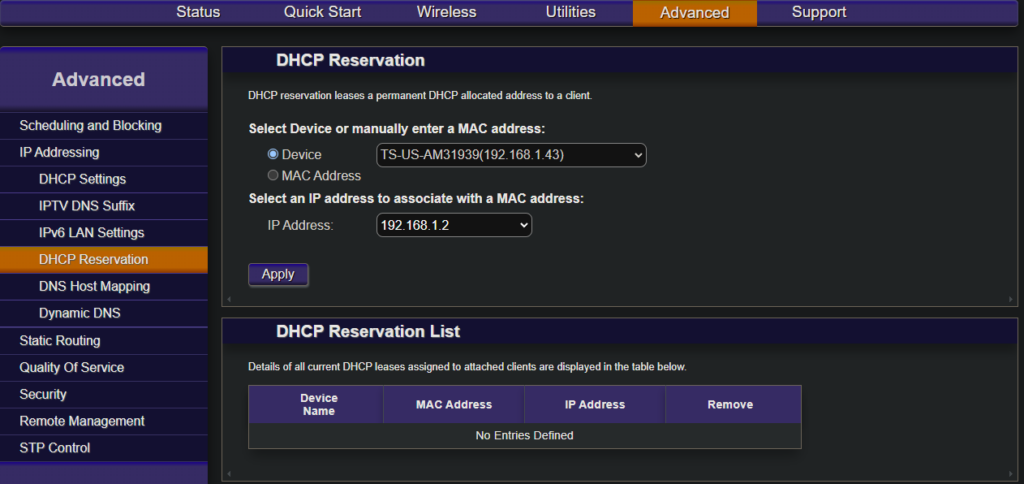Navigate to IPTV DNS Suffix
The height and width of the screenshot is (484, 1024).
[86, 206]
